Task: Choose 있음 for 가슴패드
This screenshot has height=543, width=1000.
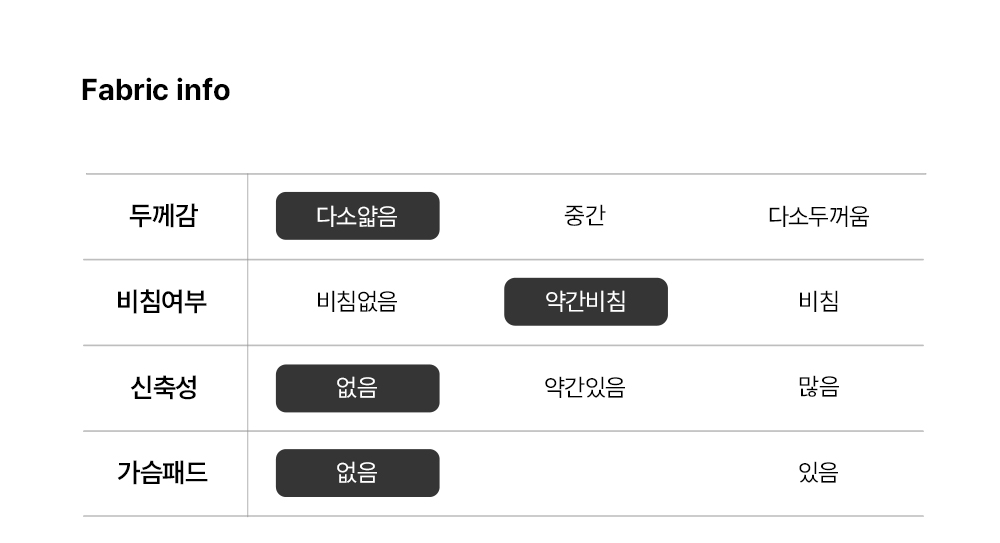Action: click(x=818, y=473)
